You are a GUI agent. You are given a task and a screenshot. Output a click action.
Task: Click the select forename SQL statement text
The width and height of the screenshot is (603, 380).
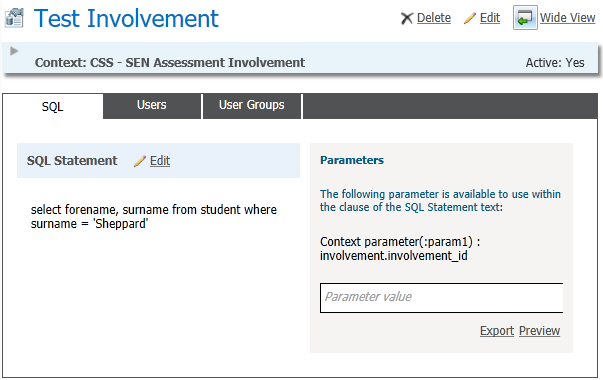[x=153, y=217]
